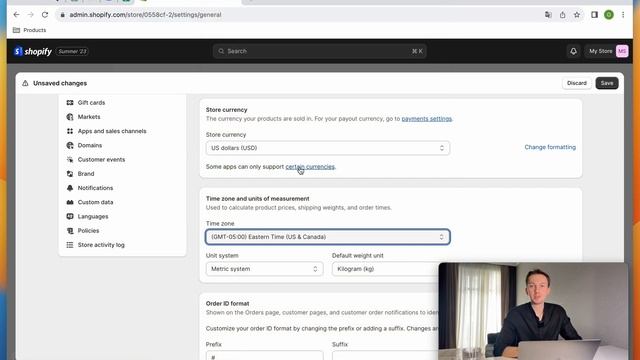Image resolution: width=640 pixels, height=360 pixels.
Task: Click the Customer events icon
Action: [70, 160]
